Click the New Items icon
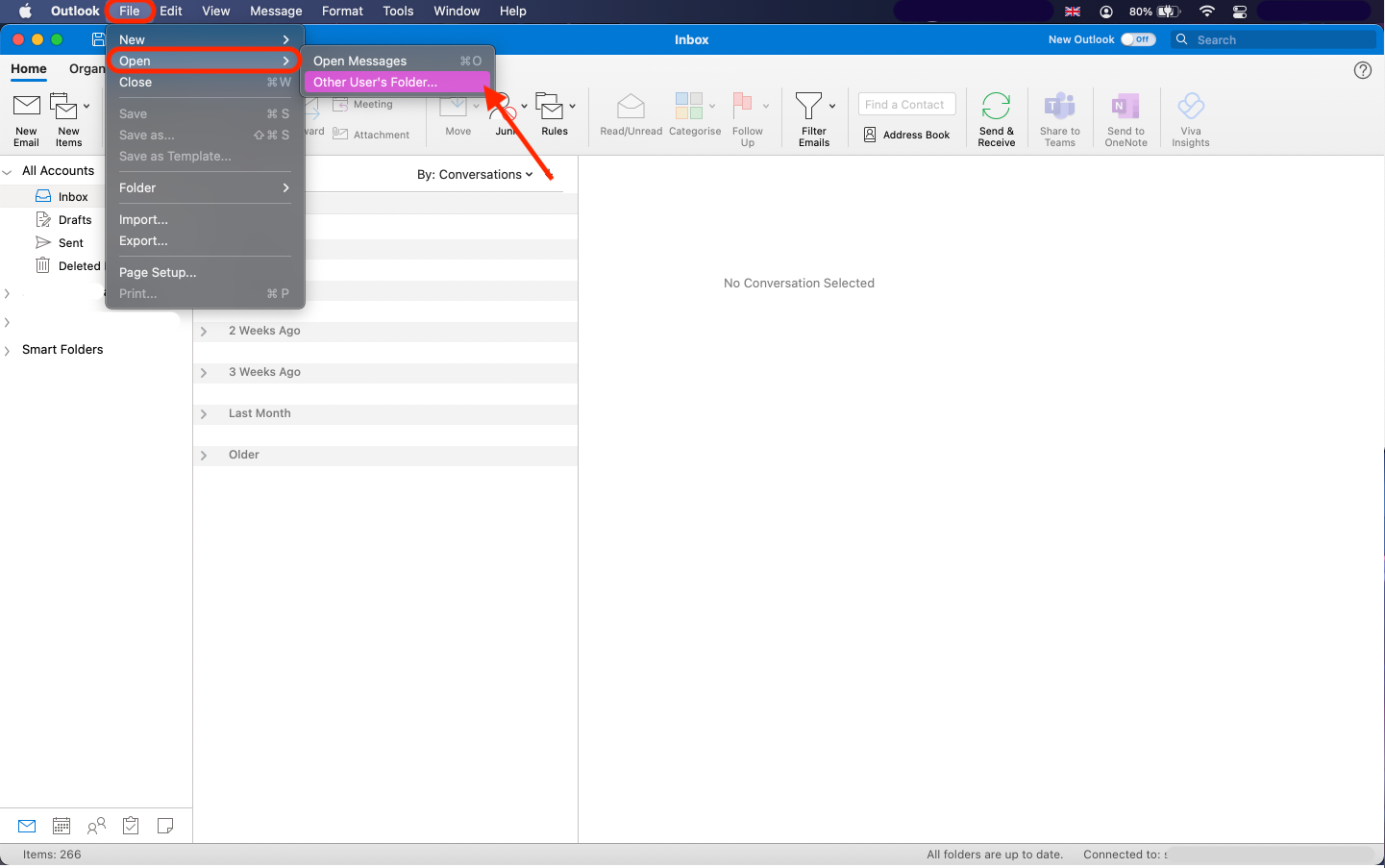 tap(63, 106)
